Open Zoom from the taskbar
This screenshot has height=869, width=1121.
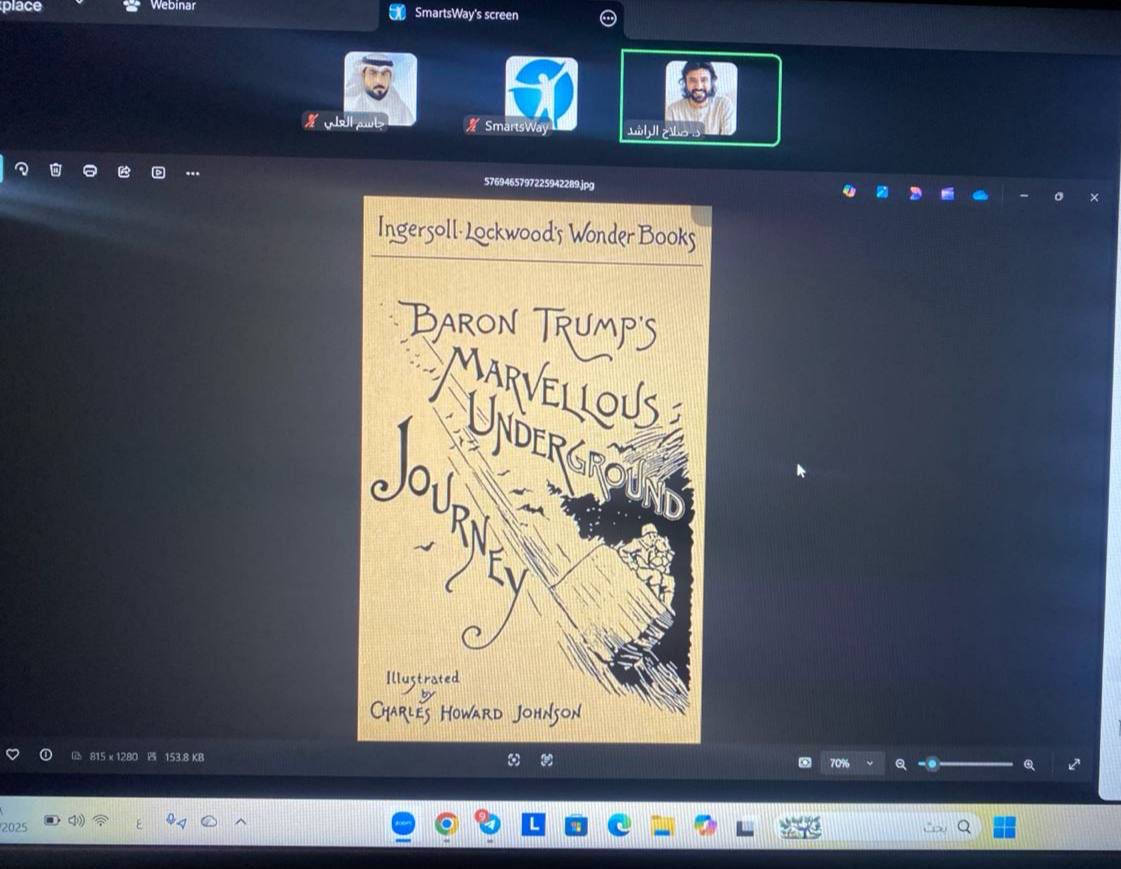(x=403, y=823)
